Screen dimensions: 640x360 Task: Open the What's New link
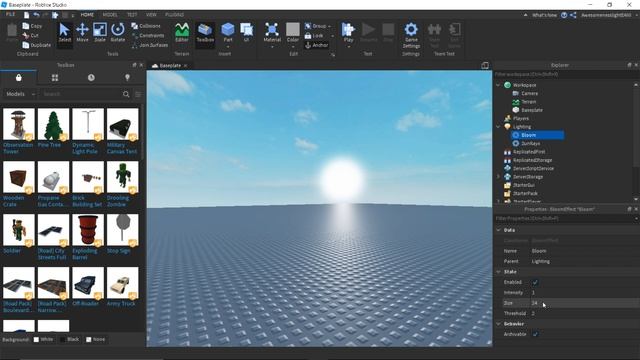(544, 15)
